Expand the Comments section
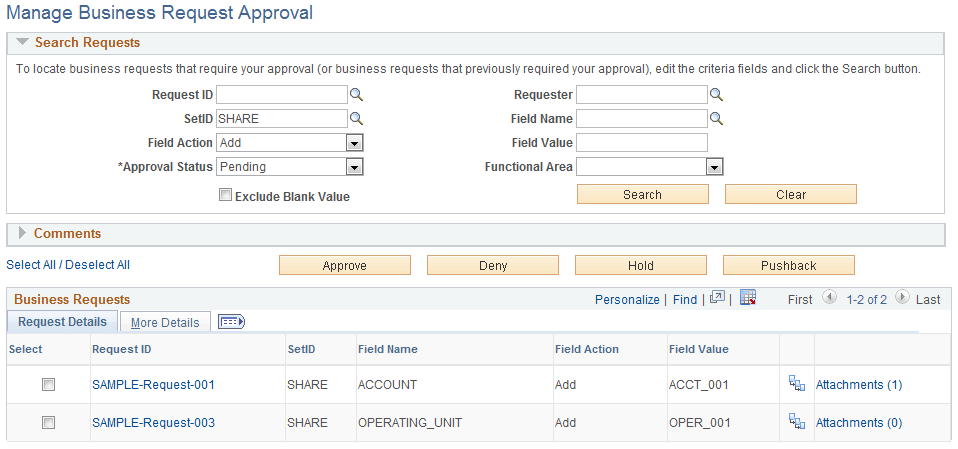Screen dimensions: 958x449 [x=23, y=233]
